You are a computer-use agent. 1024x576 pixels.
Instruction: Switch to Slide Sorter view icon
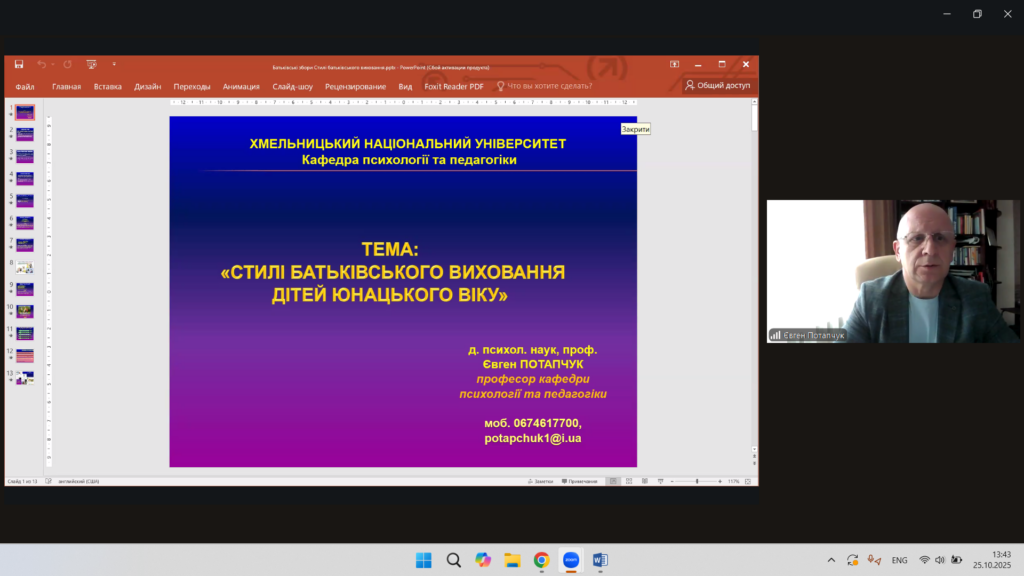(627, 481)
